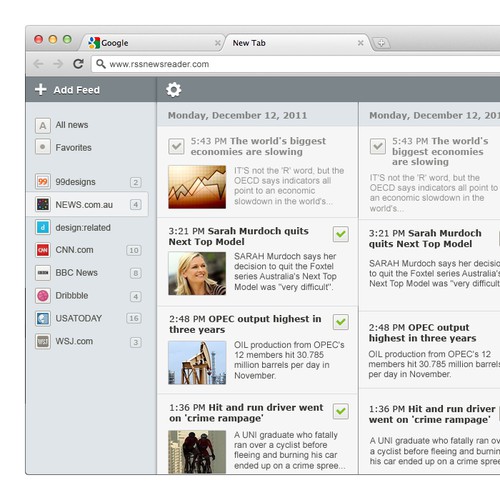Close the Google tab
This screenshot has height=500, width=500.
[x=218, y=43]
